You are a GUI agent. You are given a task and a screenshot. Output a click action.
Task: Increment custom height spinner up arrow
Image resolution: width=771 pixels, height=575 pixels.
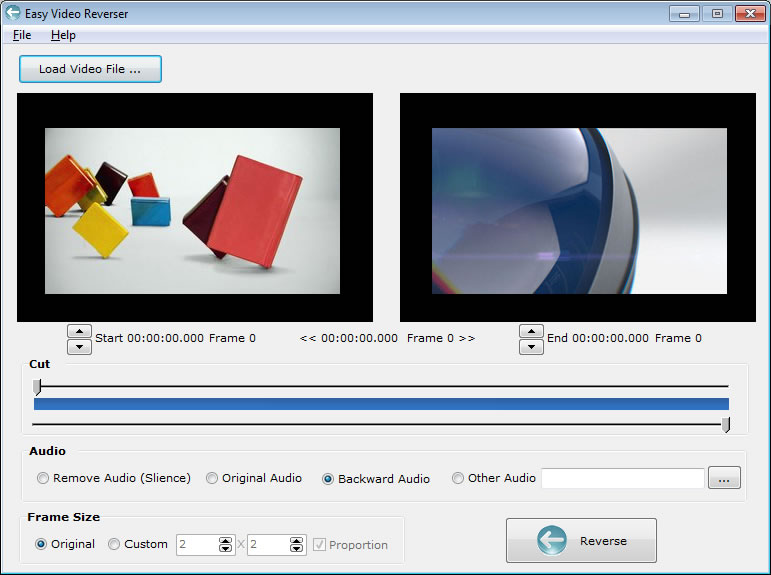click(x=296, y=541)
